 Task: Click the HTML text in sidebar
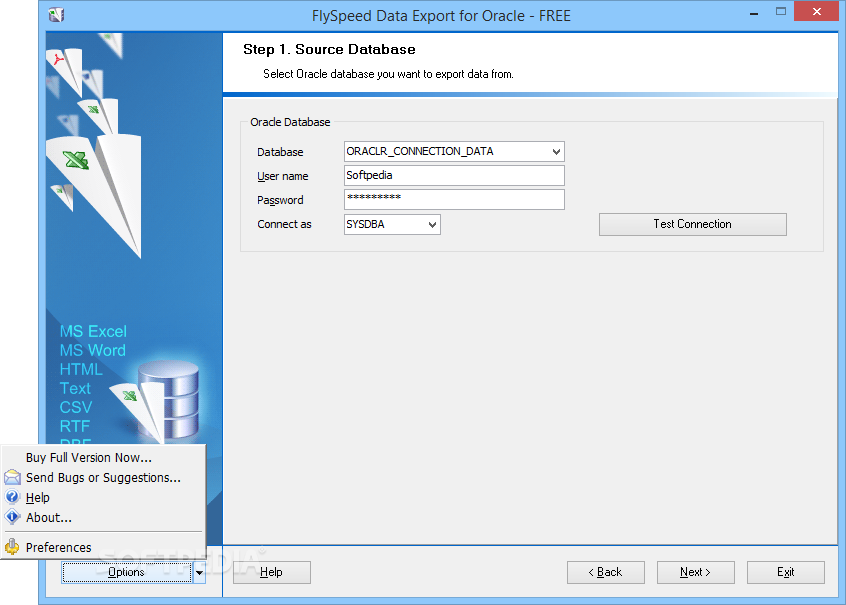coord(81,369)
